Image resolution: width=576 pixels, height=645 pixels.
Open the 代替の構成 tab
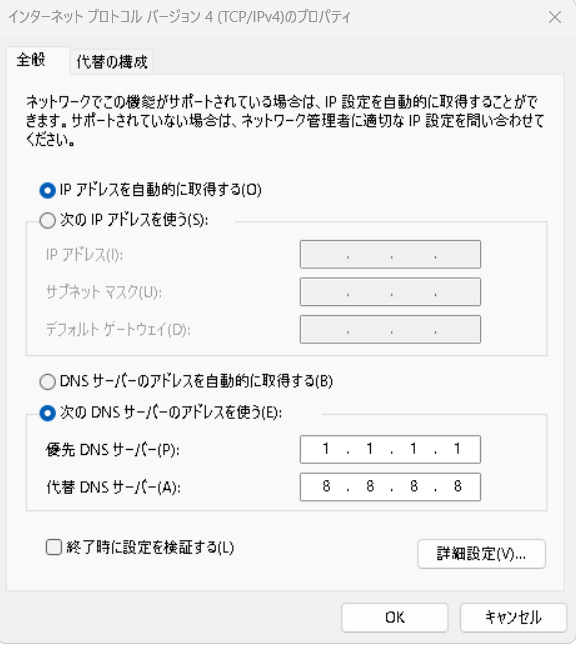click(111, 62)
